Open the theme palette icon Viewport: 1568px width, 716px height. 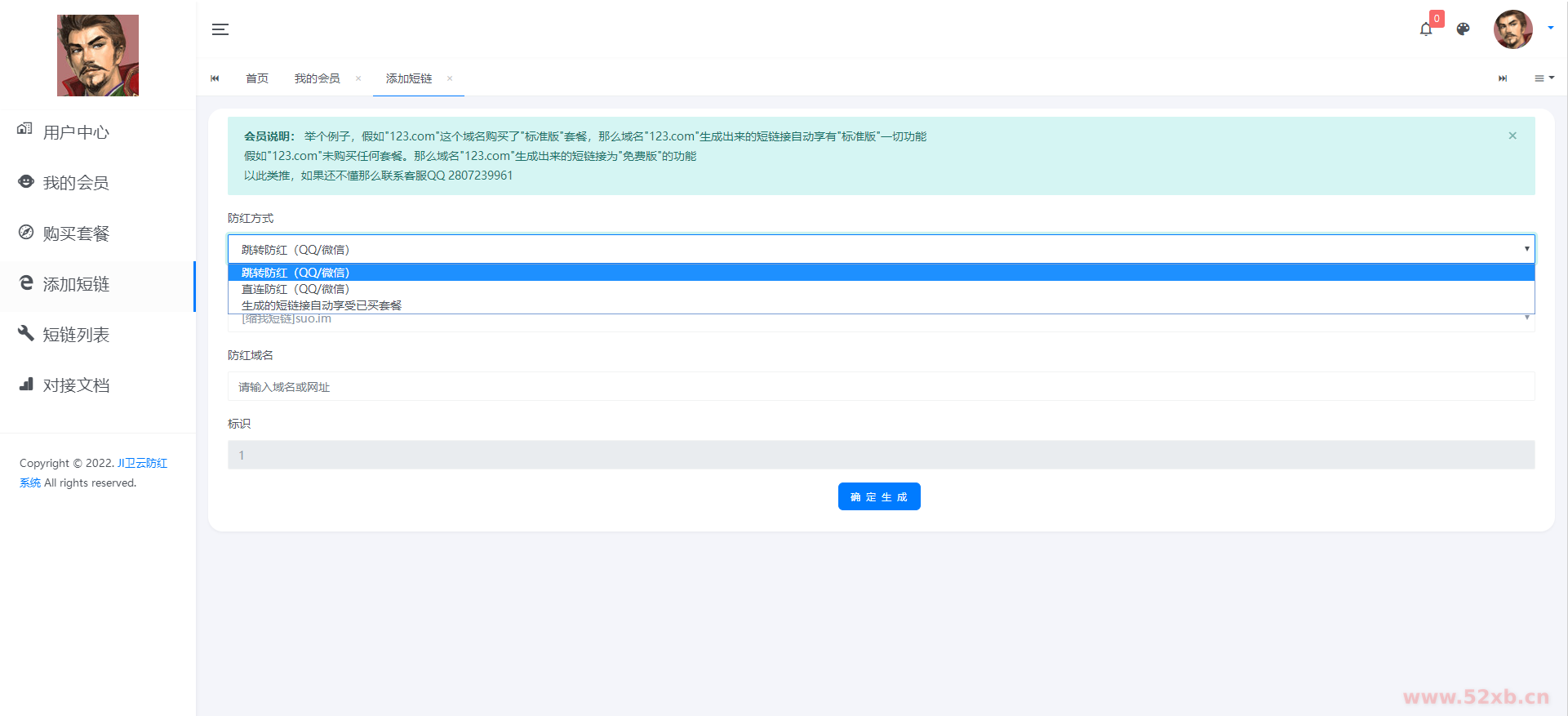point(1463,29)
